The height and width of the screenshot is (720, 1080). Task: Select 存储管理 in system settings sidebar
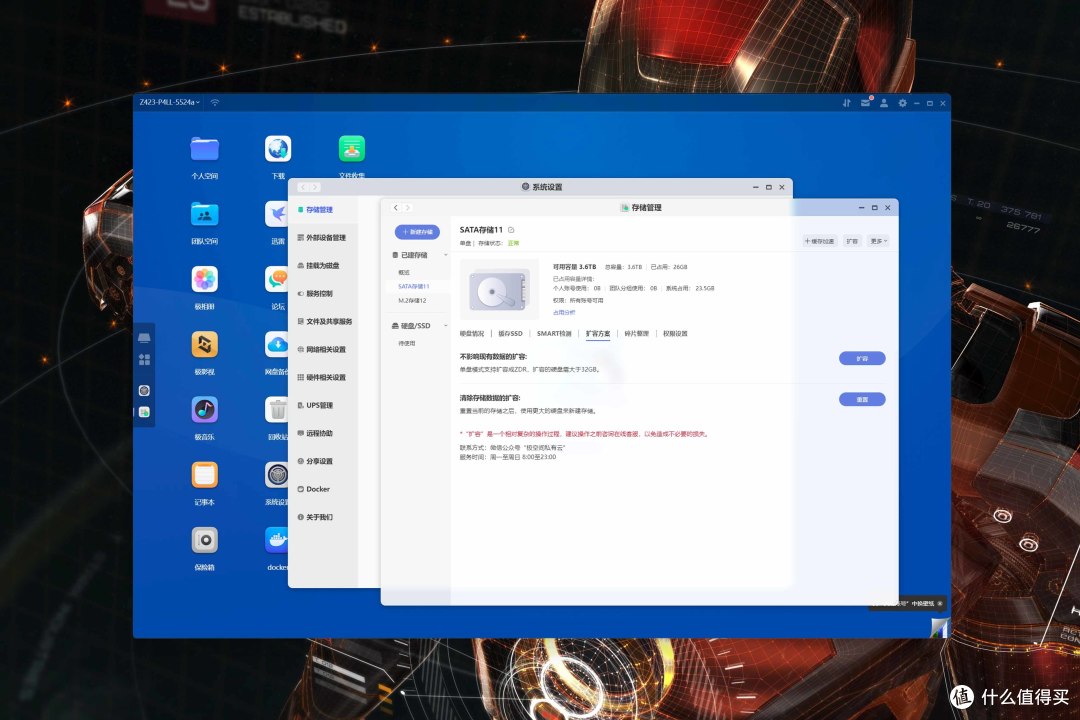[x=323, y=209]
